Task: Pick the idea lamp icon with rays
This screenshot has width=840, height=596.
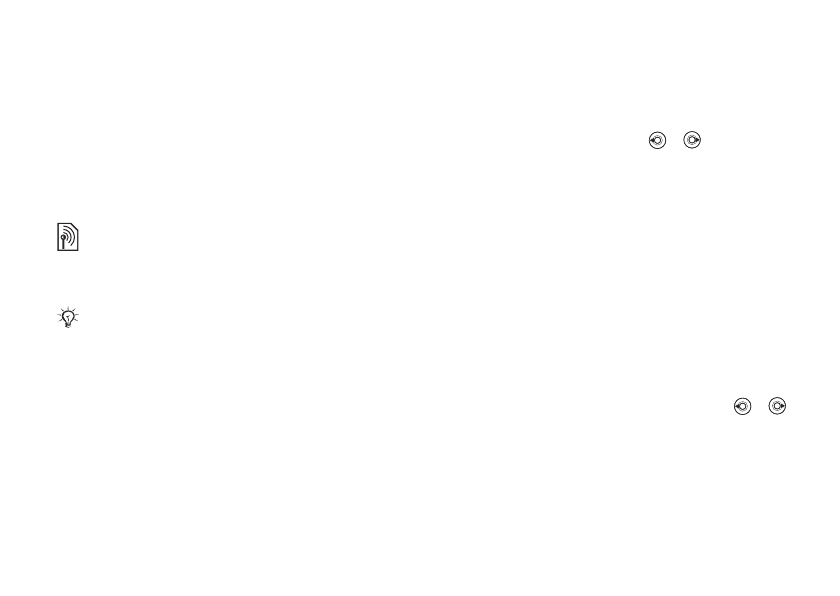Action: click(x=68, y=317)
